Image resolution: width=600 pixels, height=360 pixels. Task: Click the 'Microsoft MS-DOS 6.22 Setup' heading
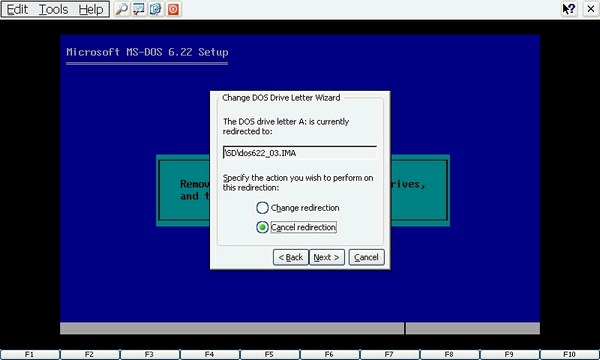(x=147, y=52)
